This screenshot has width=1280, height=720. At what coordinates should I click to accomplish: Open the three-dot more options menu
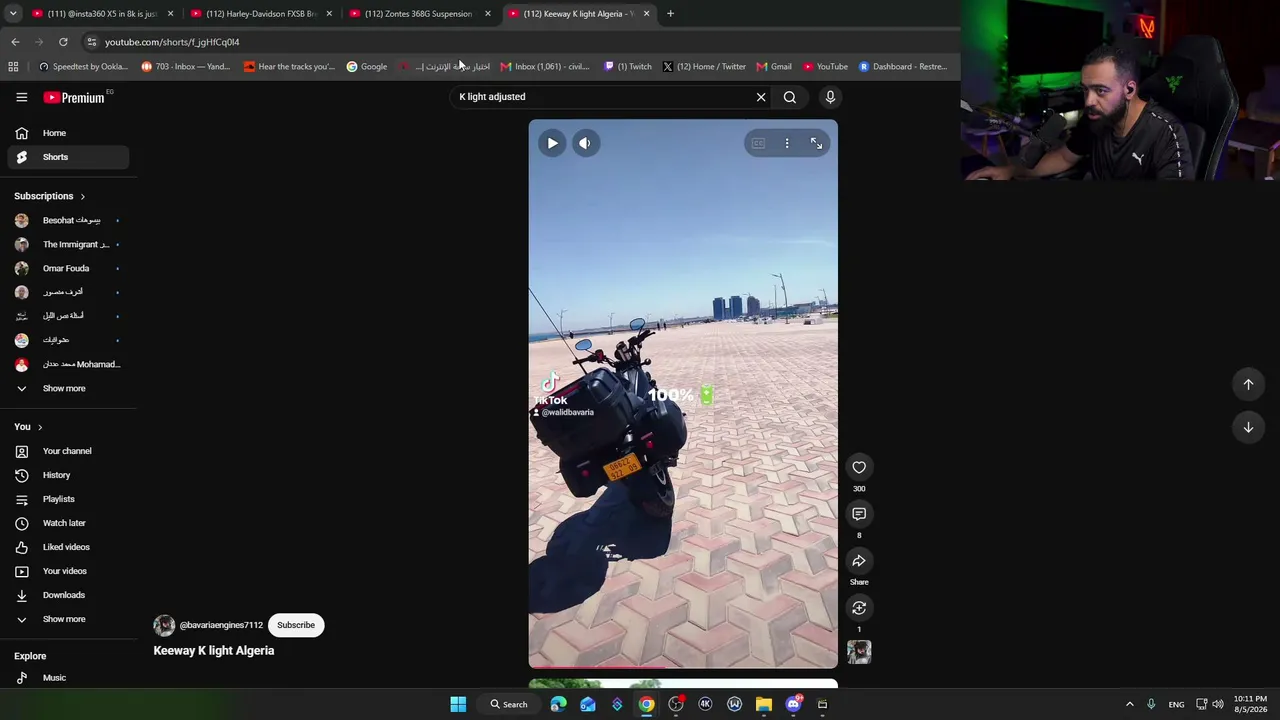pyautogui.click(x=787, y=143)
